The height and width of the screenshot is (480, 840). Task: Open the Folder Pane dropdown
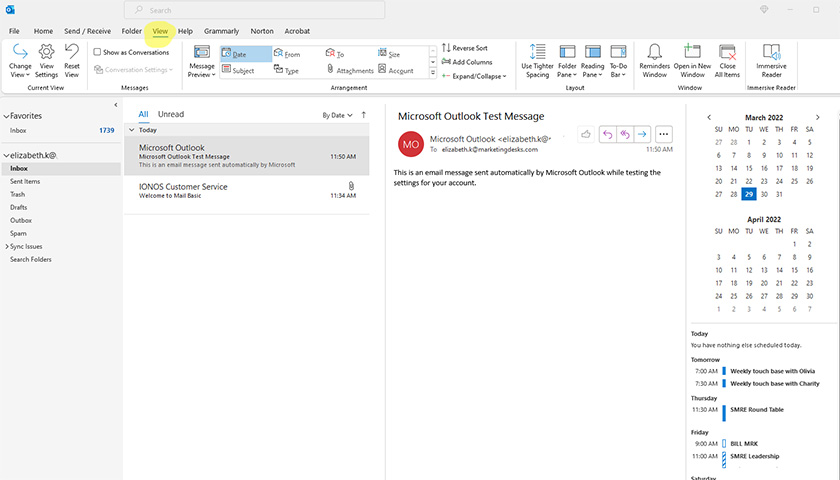[567, 60]
